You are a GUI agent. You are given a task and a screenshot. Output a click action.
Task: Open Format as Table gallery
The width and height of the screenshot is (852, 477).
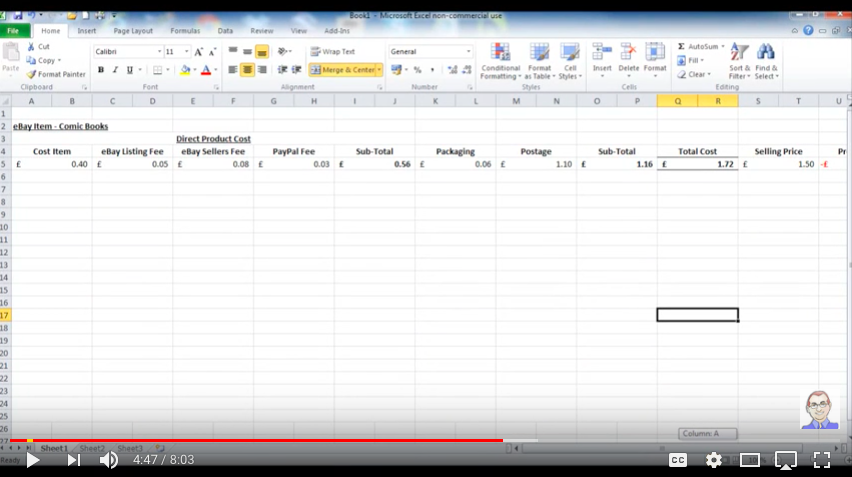[540, 61]
